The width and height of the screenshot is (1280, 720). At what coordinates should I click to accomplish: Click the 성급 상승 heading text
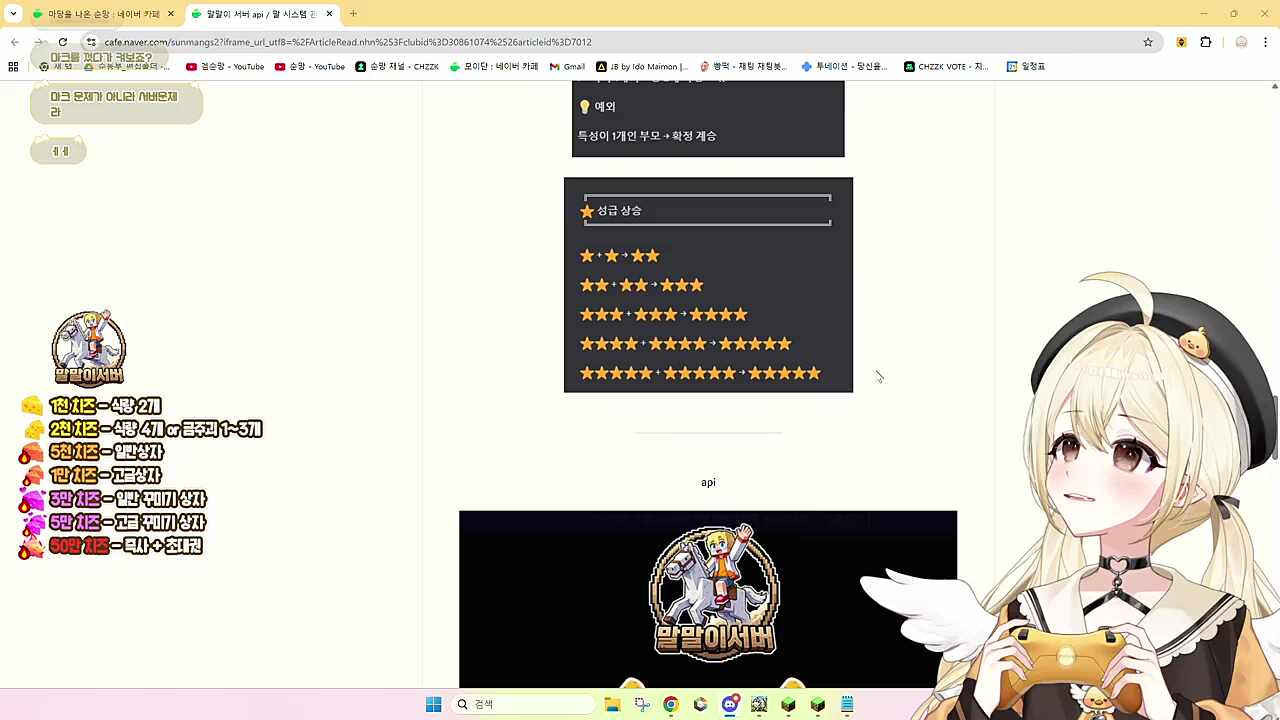(619, 211)
